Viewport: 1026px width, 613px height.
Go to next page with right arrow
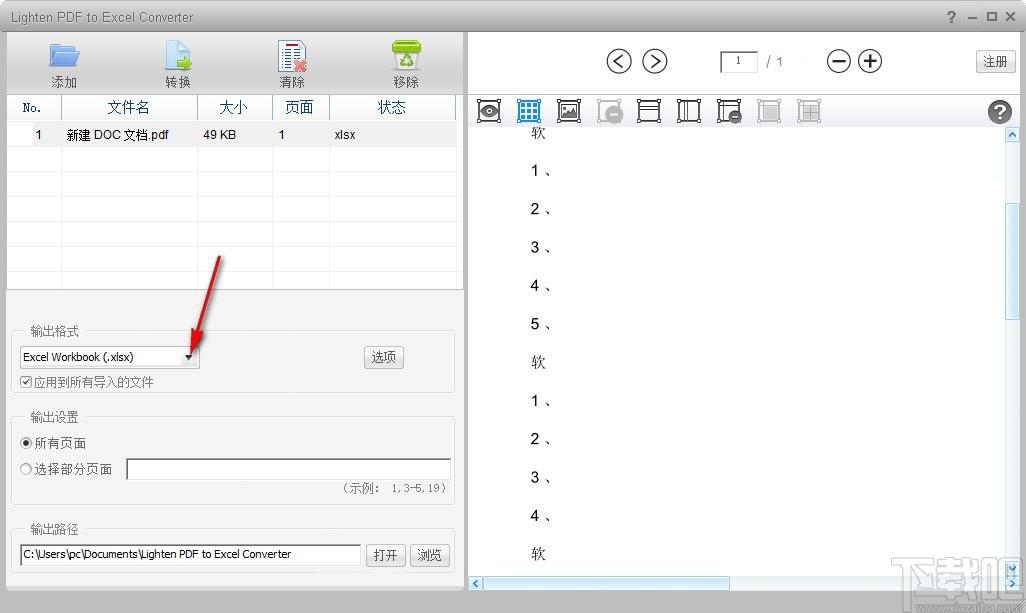pyautogui.click(x=654, y=61)
